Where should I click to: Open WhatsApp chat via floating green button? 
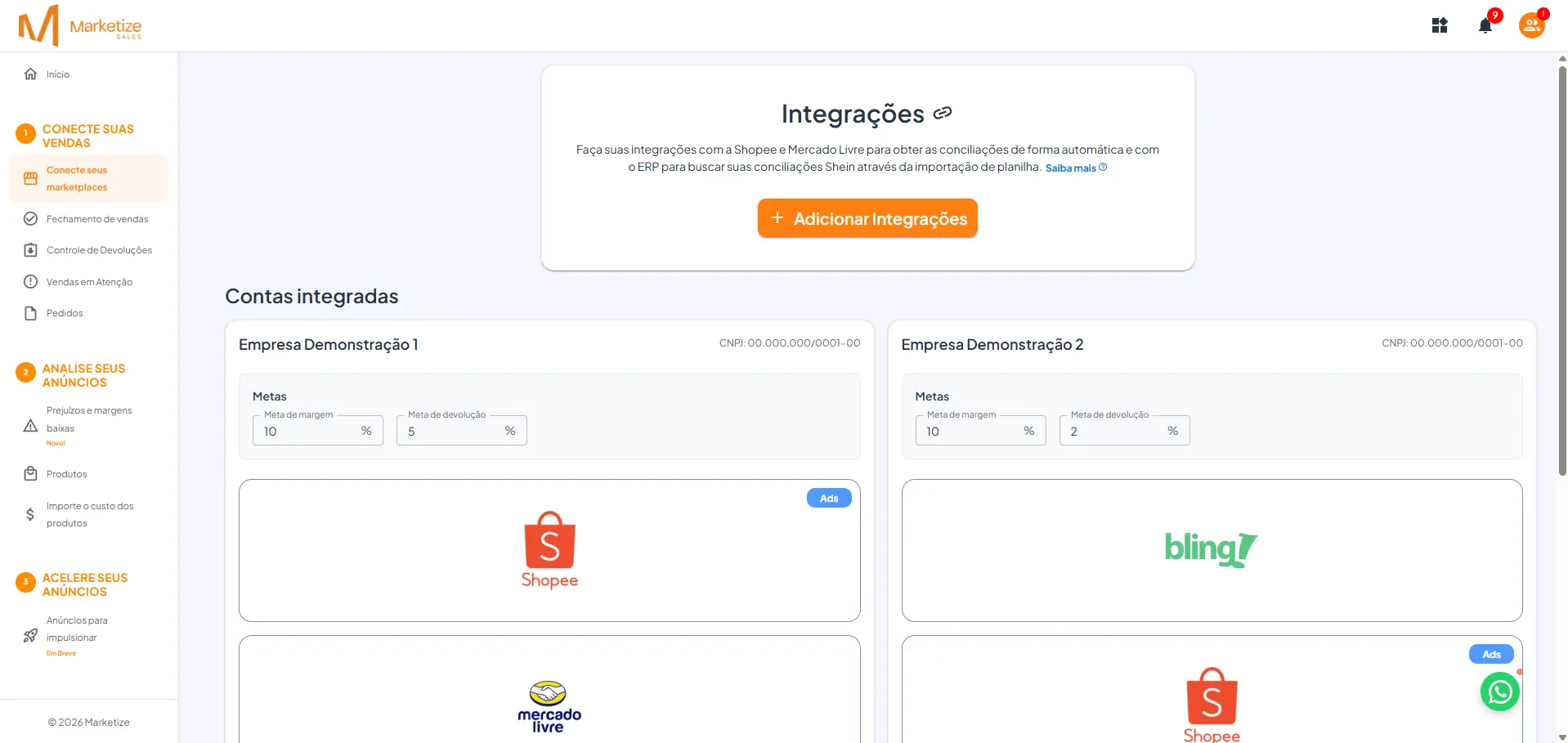pyautogui.click(x=1499, y=692)
